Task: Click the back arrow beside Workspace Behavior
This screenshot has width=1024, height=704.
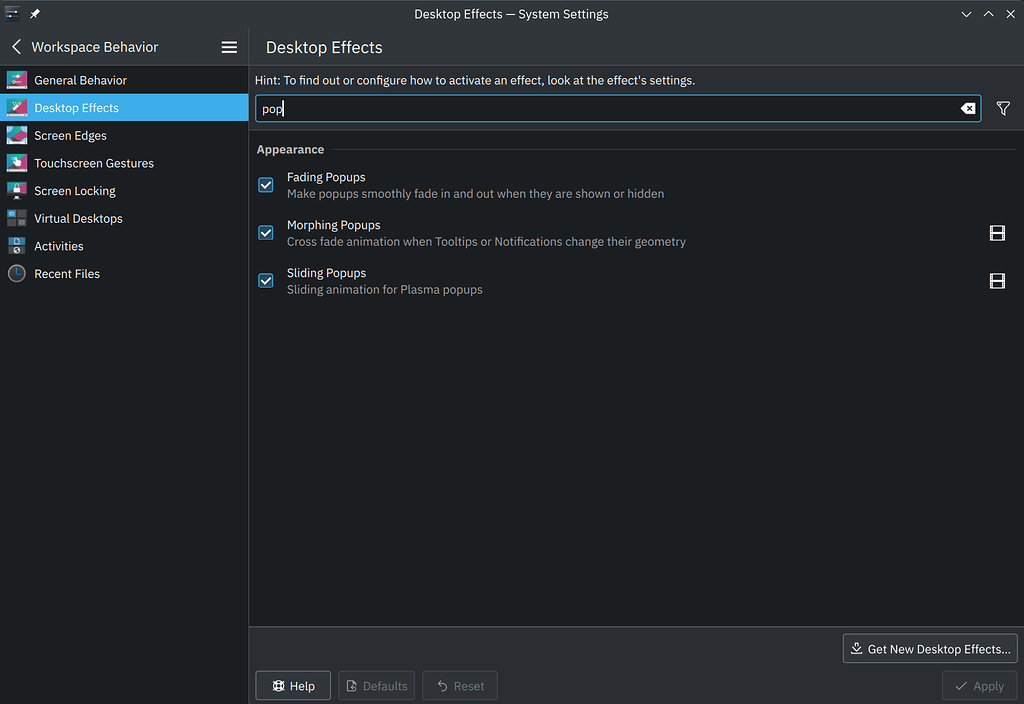Action: point(15,46)
